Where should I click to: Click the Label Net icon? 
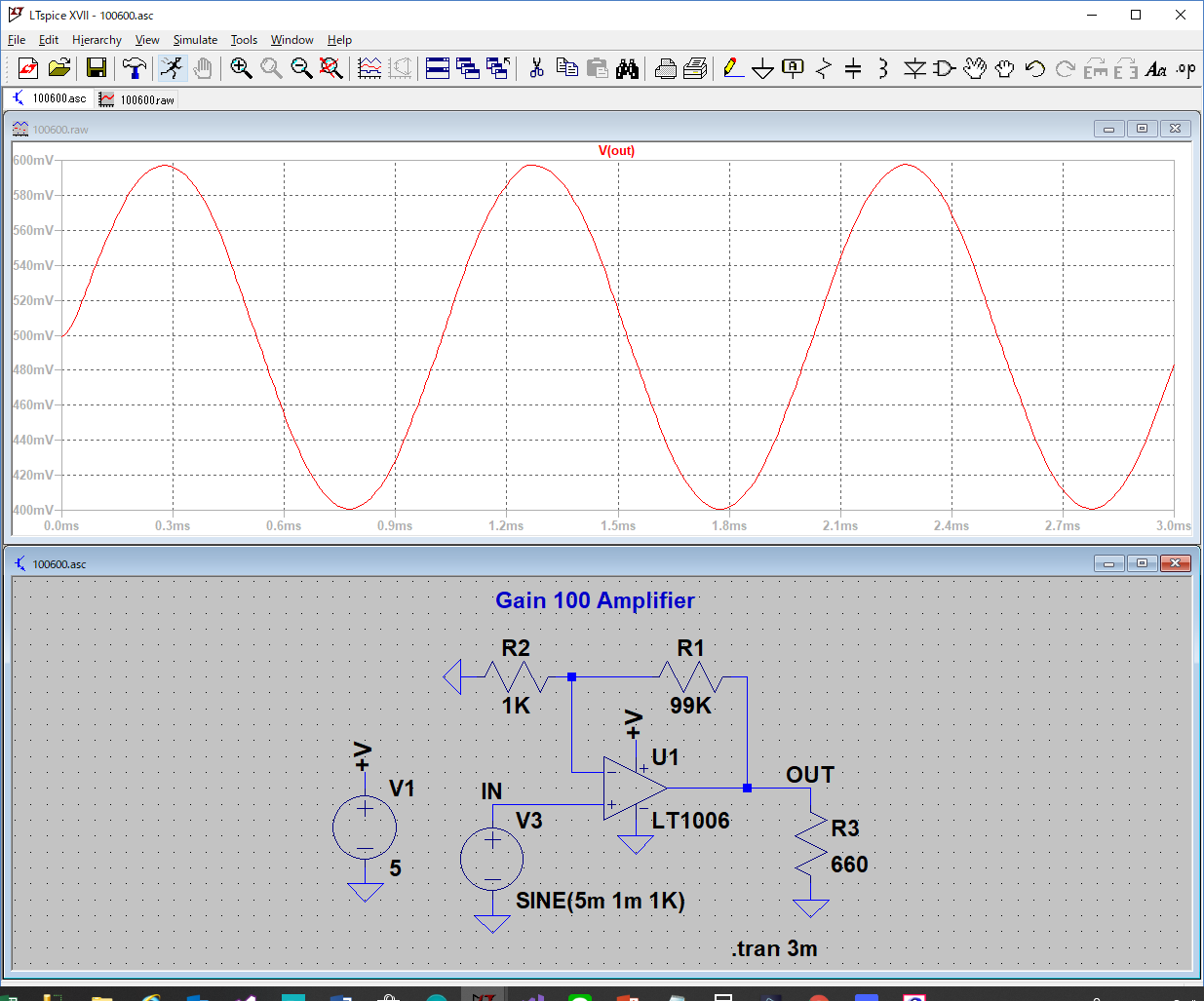coord(794,68)
